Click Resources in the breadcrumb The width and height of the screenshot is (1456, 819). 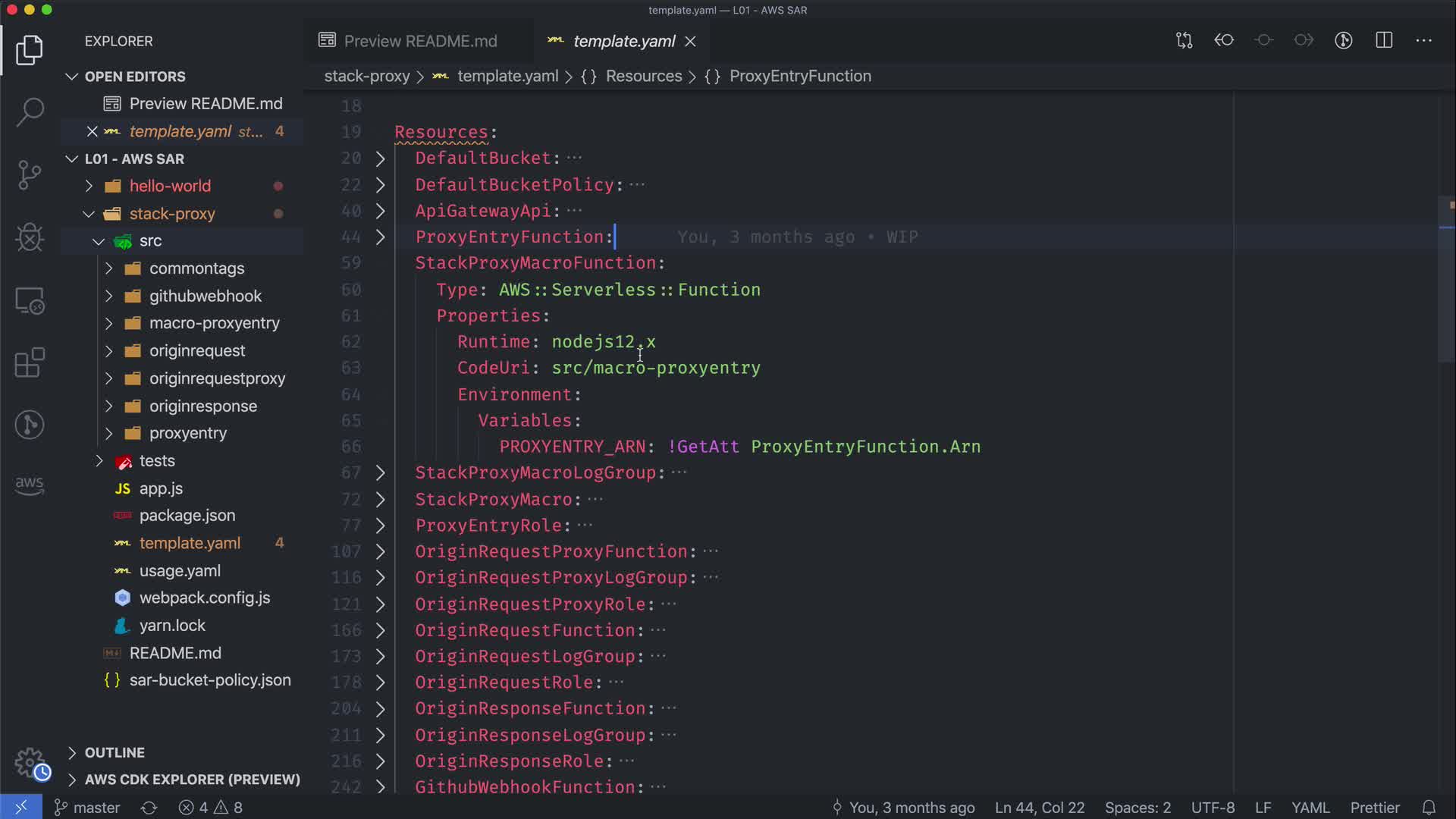click(643, 77)
